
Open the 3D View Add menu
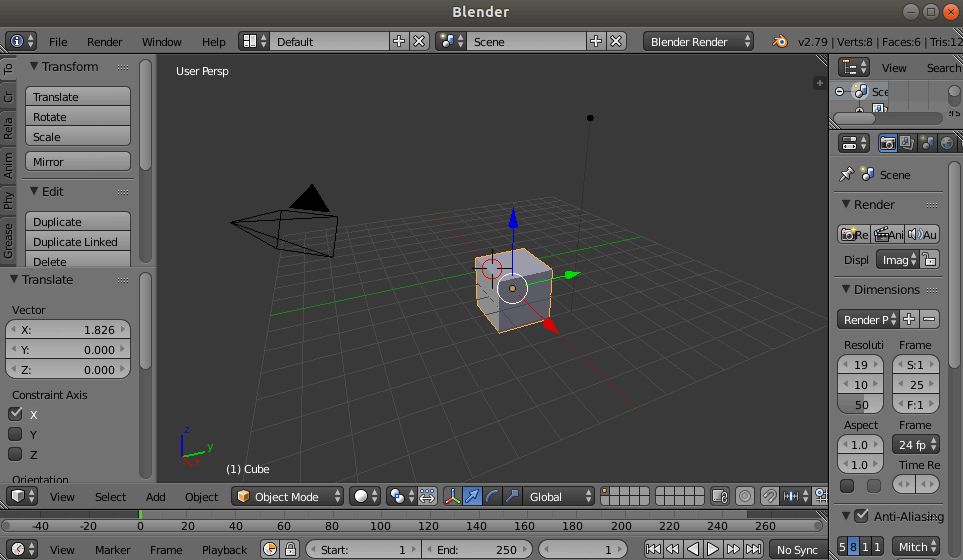155,497
